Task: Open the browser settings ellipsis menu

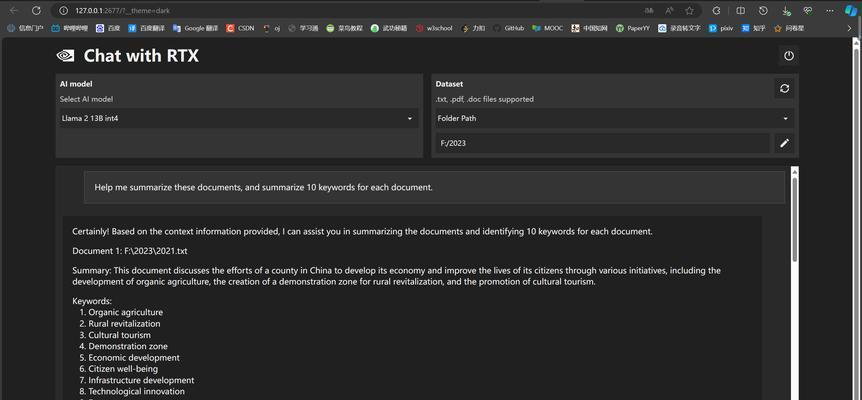Action: [830, 10]
